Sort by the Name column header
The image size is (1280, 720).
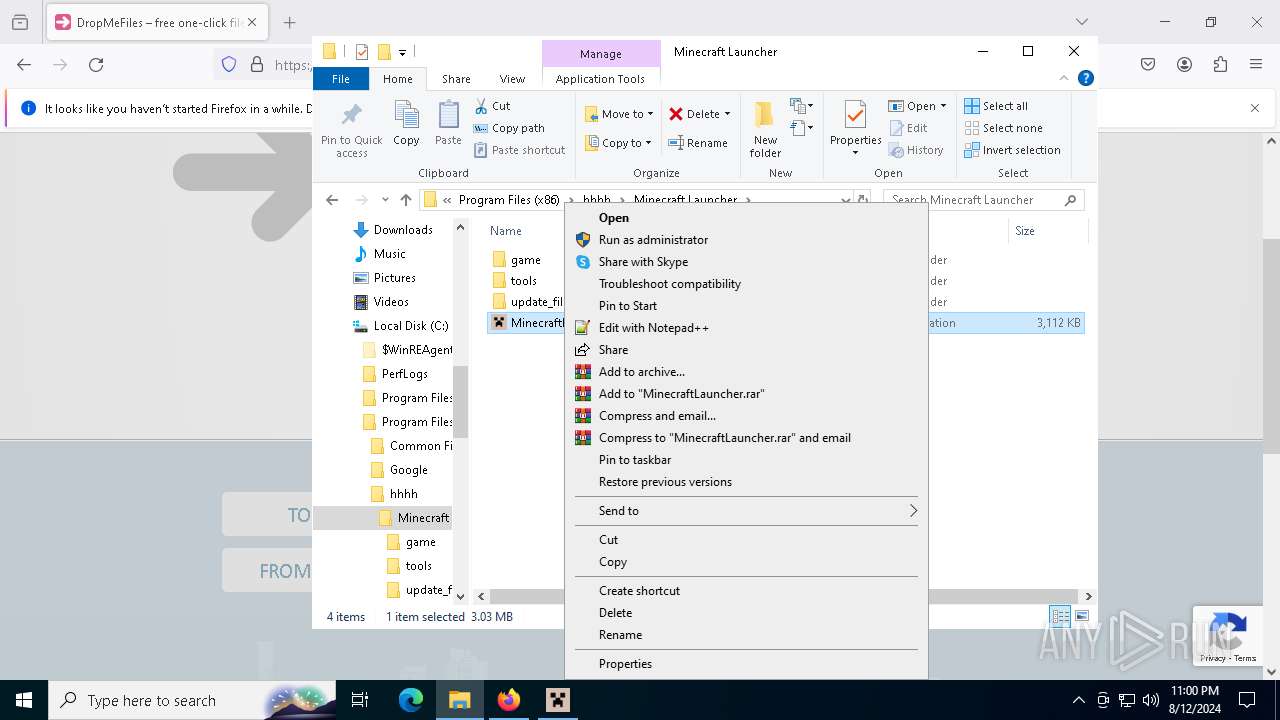tap(506, 231)
